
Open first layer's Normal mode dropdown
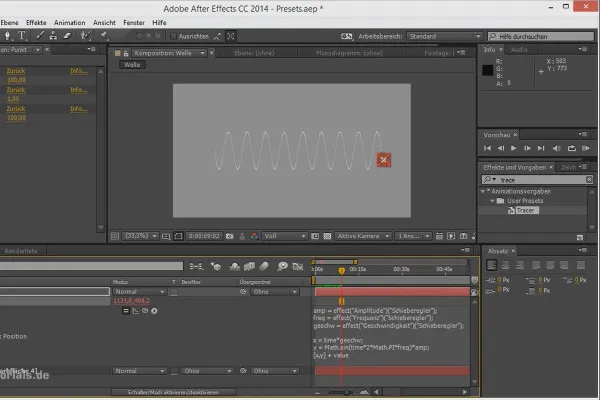(x=139, y=292)
